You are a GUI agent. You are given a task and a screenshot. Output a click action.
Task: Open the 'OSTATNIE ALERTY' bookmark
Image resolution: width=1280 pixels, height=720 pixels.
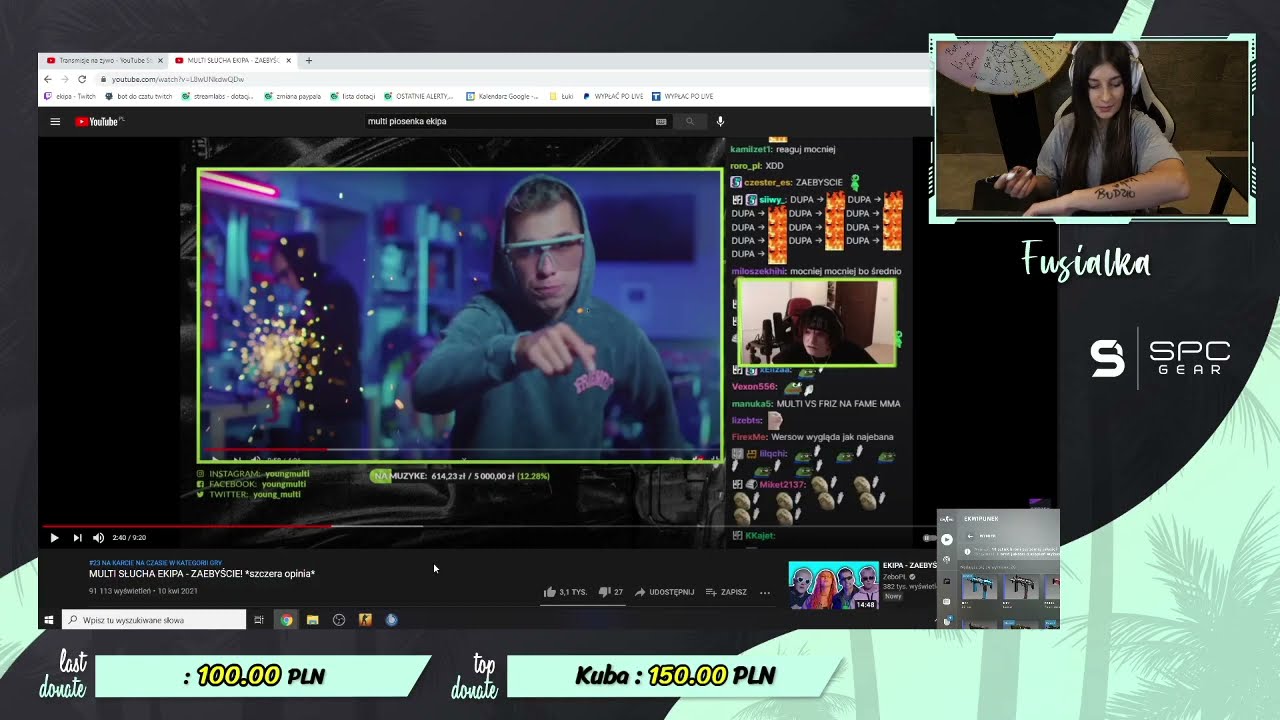419,96
